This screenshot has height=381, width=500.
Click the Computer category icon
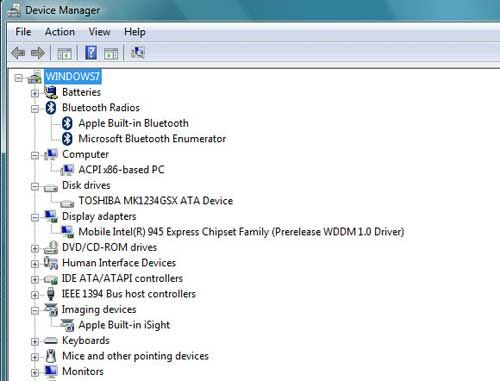click(51, 154)
